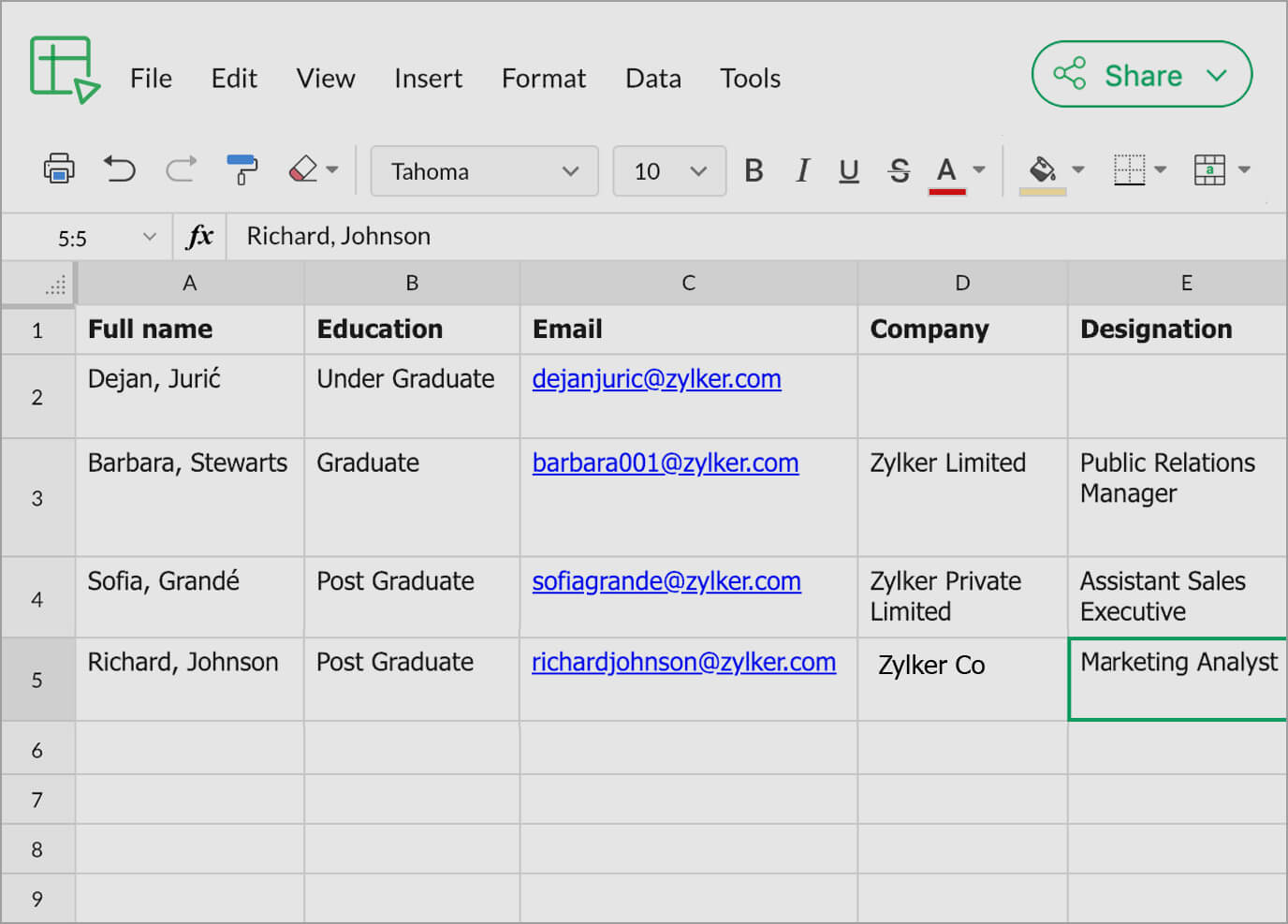The image size is (1288, 924).
Task: Click the Undo icon
Action: tap(120, 169)
